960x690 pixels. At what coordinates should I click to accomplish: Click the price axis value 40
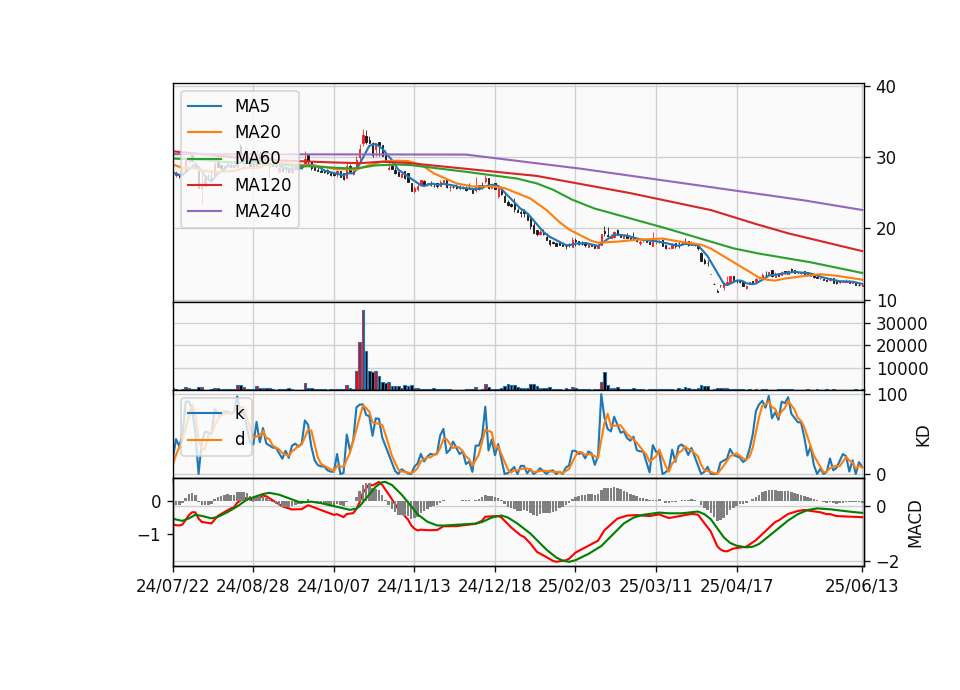point(886,87)
